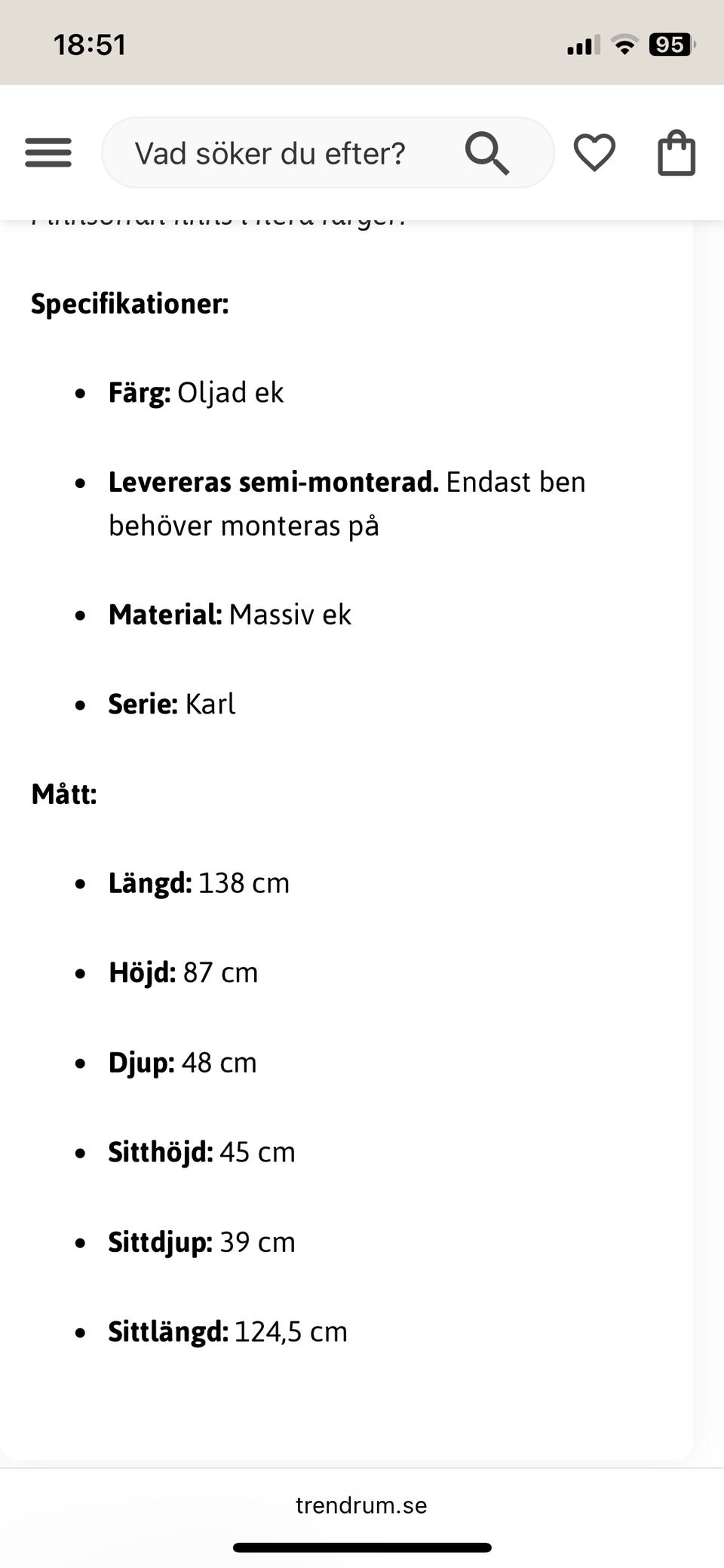Open the hamburger navigation menu
The image size is (724, 1568).
(48, 153)
